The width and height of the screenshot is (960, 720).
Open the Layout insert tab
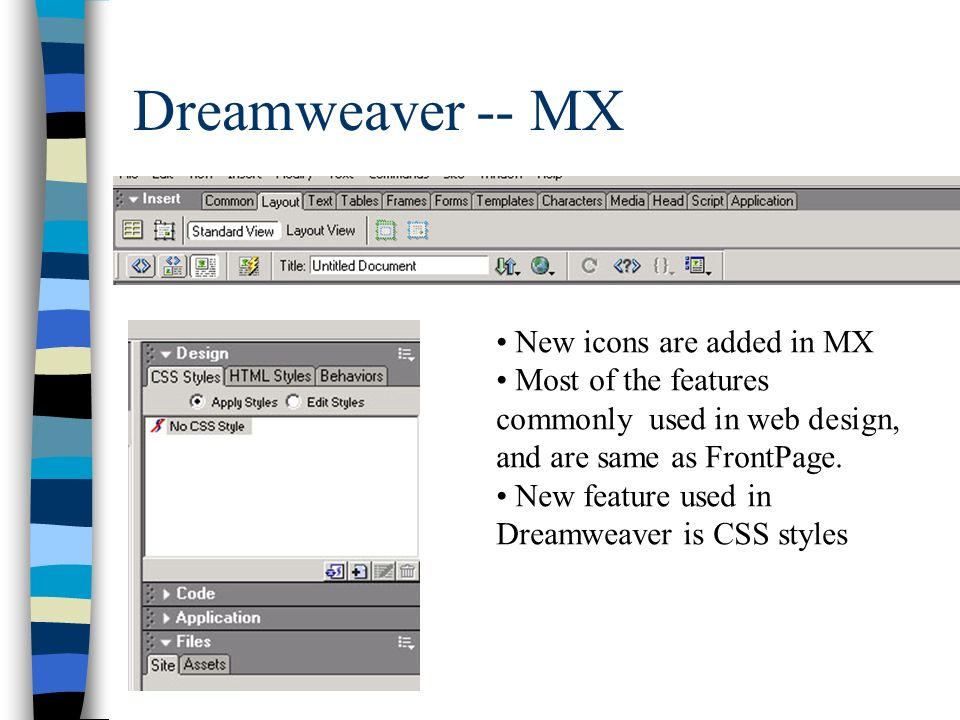pos(280,201)
